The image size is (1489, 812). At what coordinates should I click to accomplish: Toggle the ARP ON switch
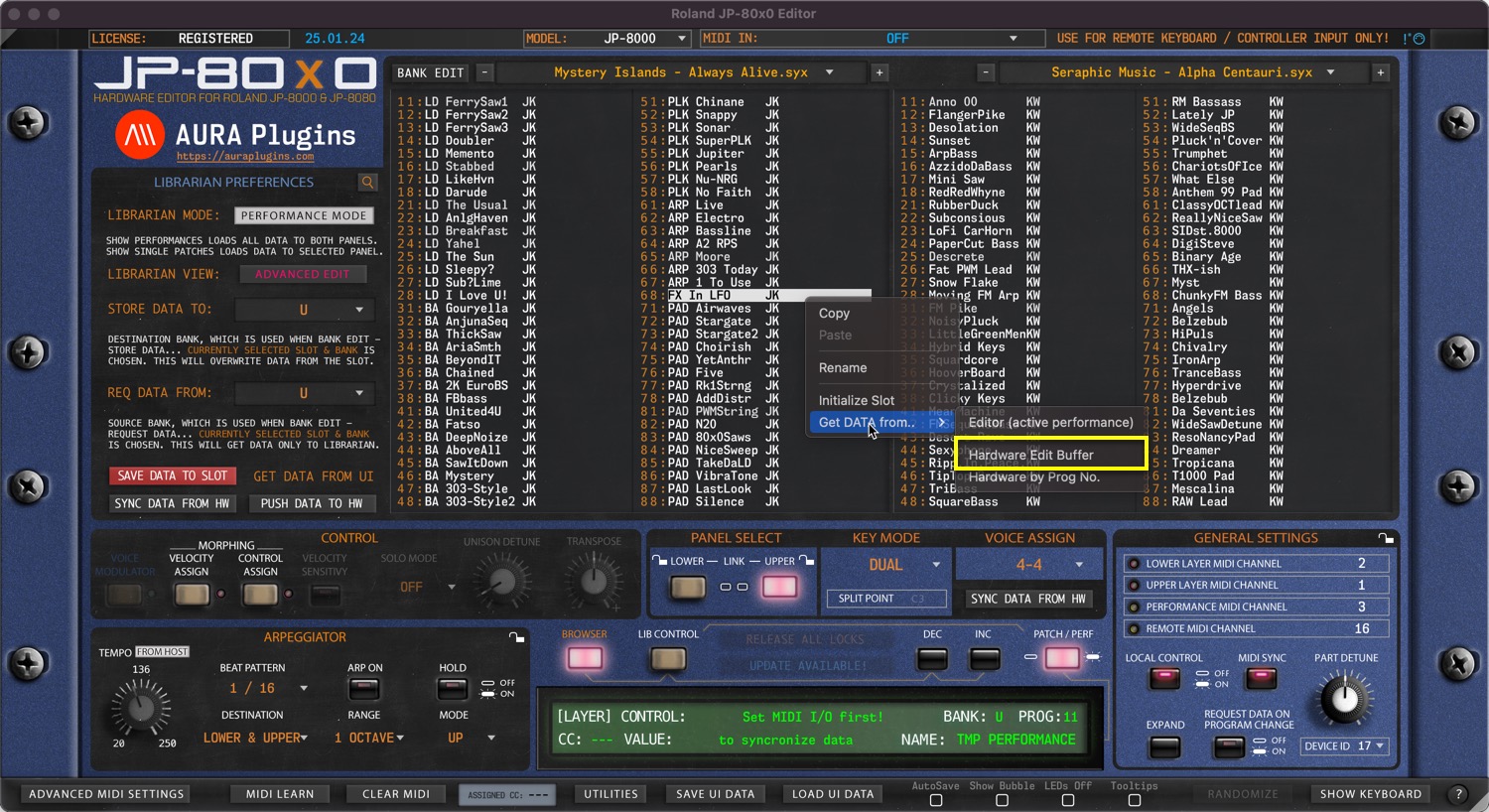[x=364, y=688]
